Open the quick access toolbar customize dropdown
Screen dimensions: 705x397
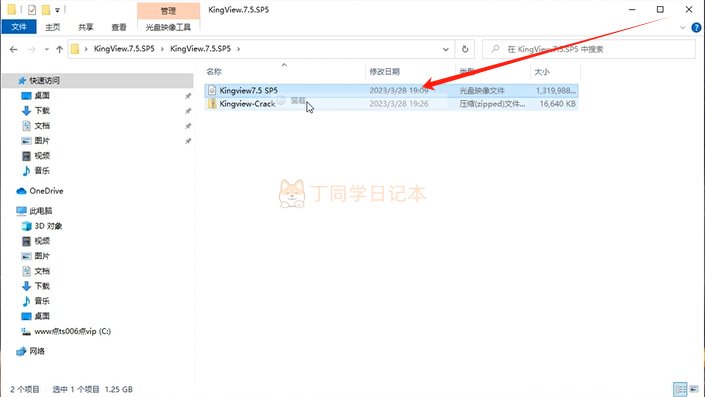pos(58,10)
